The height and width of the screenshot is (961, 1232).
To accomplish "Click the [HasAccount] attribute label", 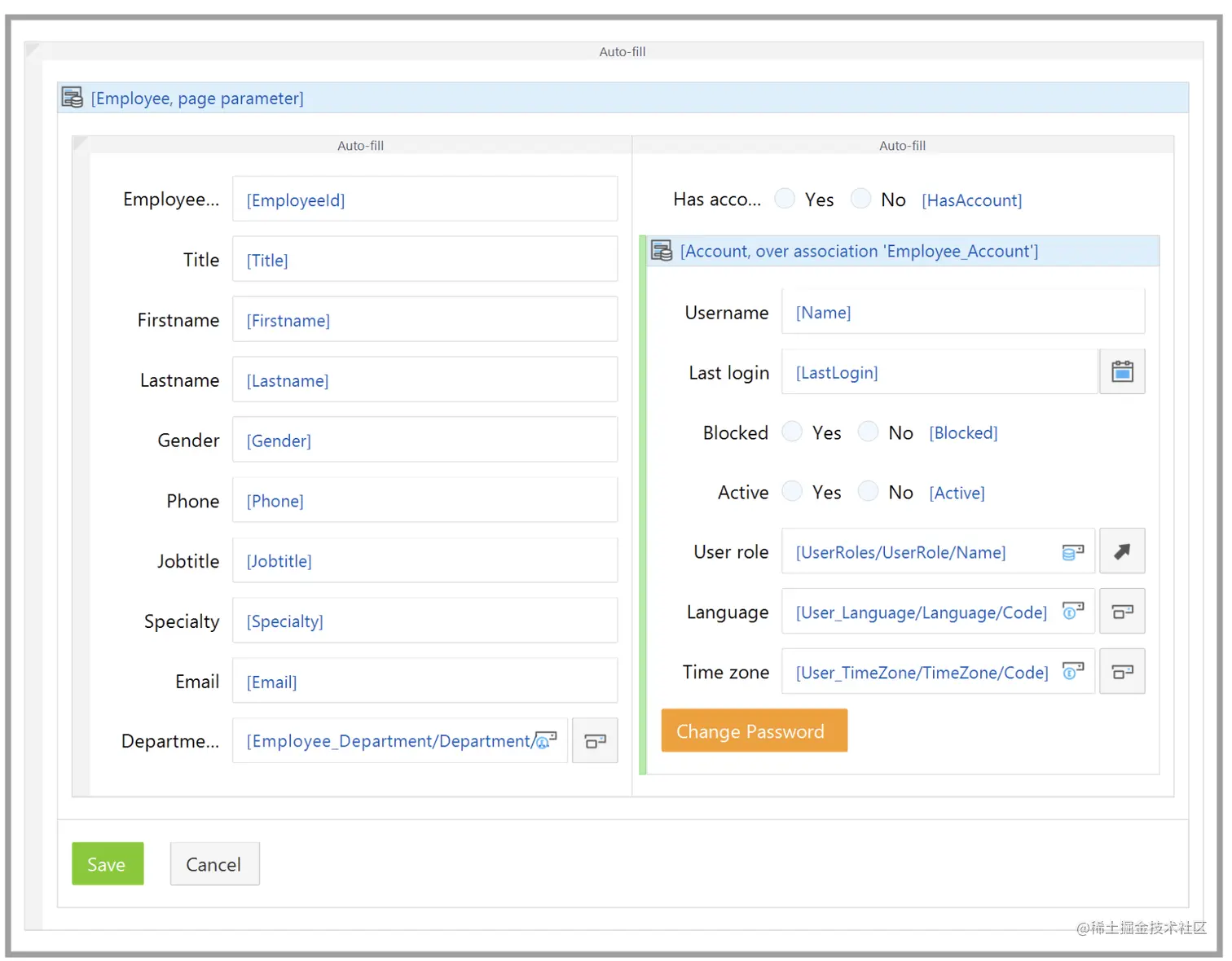I will pyautogui.click(x=972, y=200).
